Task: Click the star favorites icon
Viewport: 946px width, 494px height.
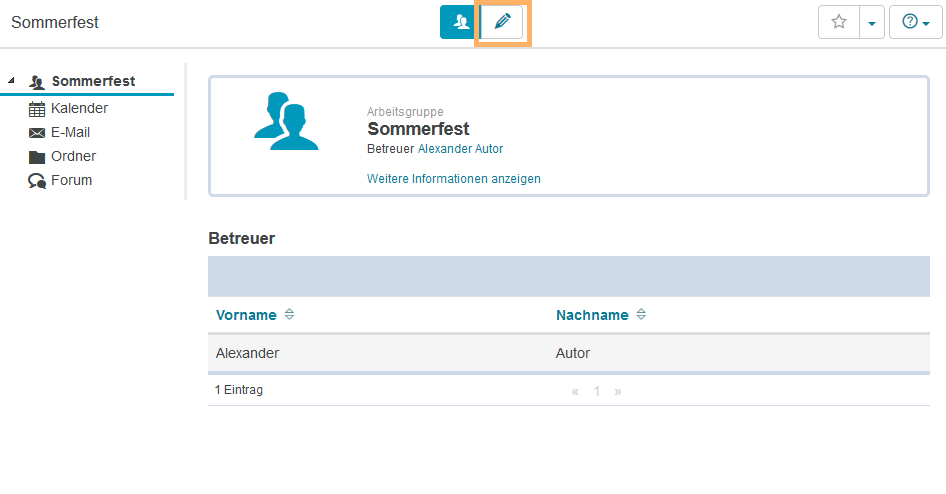Action: (x=839, y=22)
